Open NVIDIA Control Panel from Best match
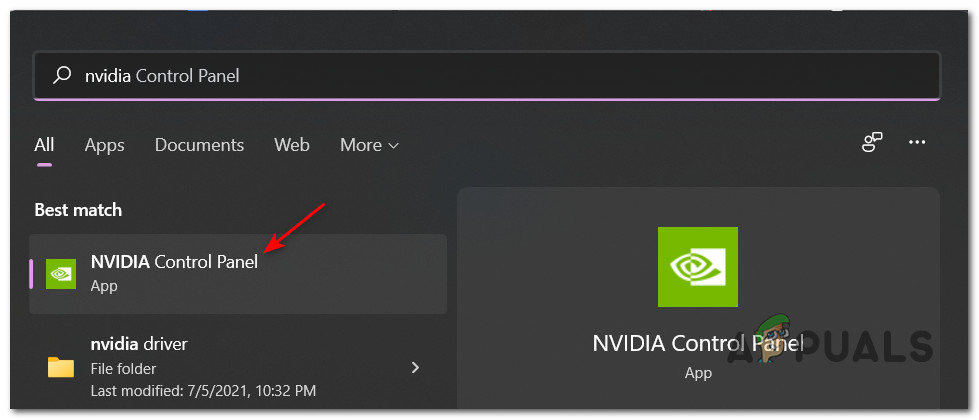Viewport: 979px width, 420px height. pyautogui.click(x=175, y=262)
